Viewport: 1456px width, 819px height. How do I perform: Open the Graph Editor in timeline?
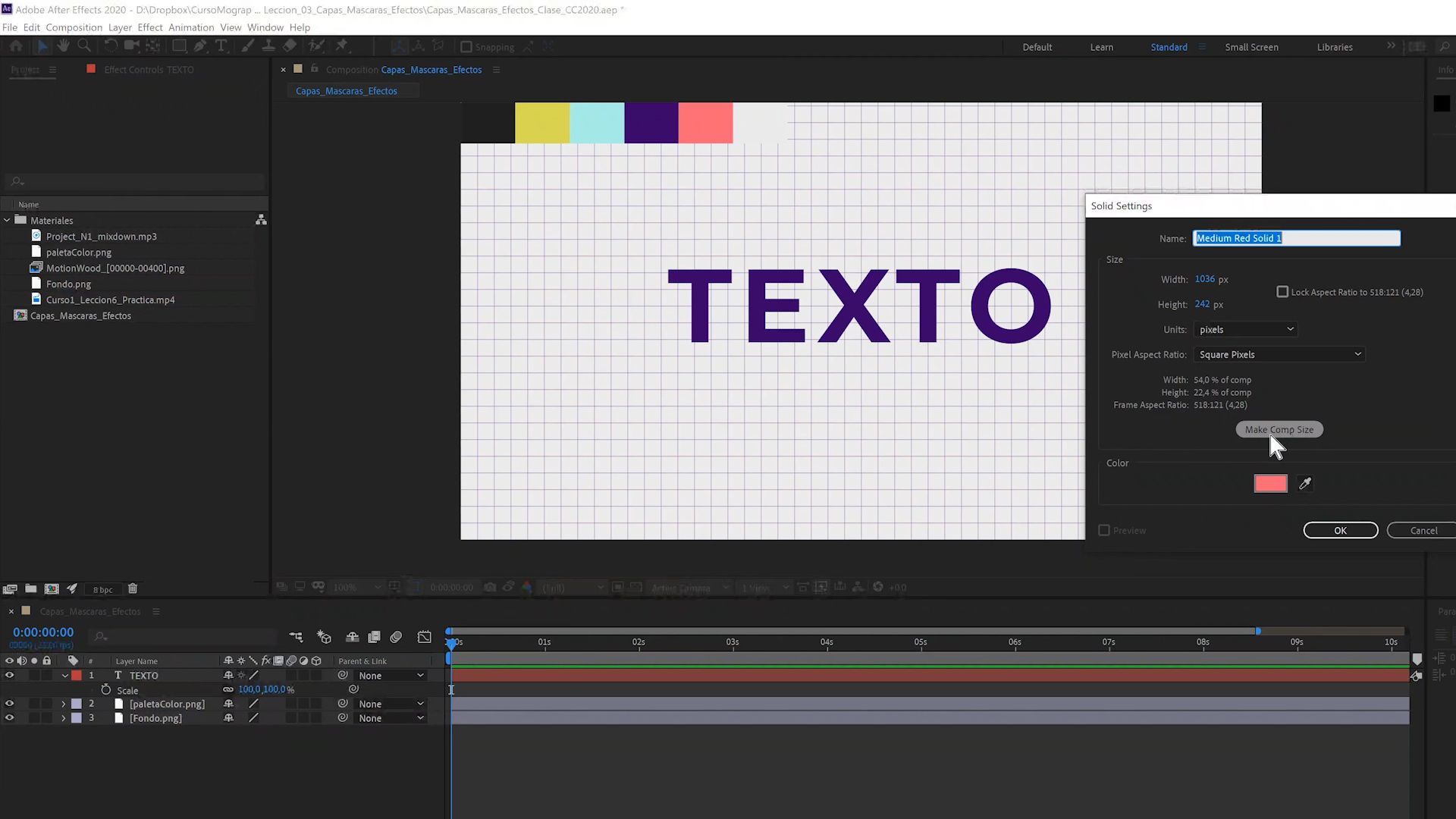(425, 637)
